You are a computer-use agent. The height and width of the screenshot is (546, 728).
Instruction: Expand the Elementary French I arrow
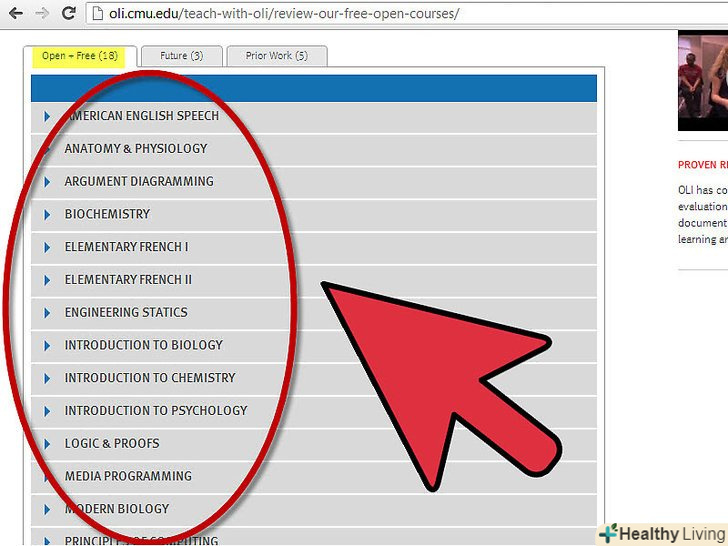47,247
